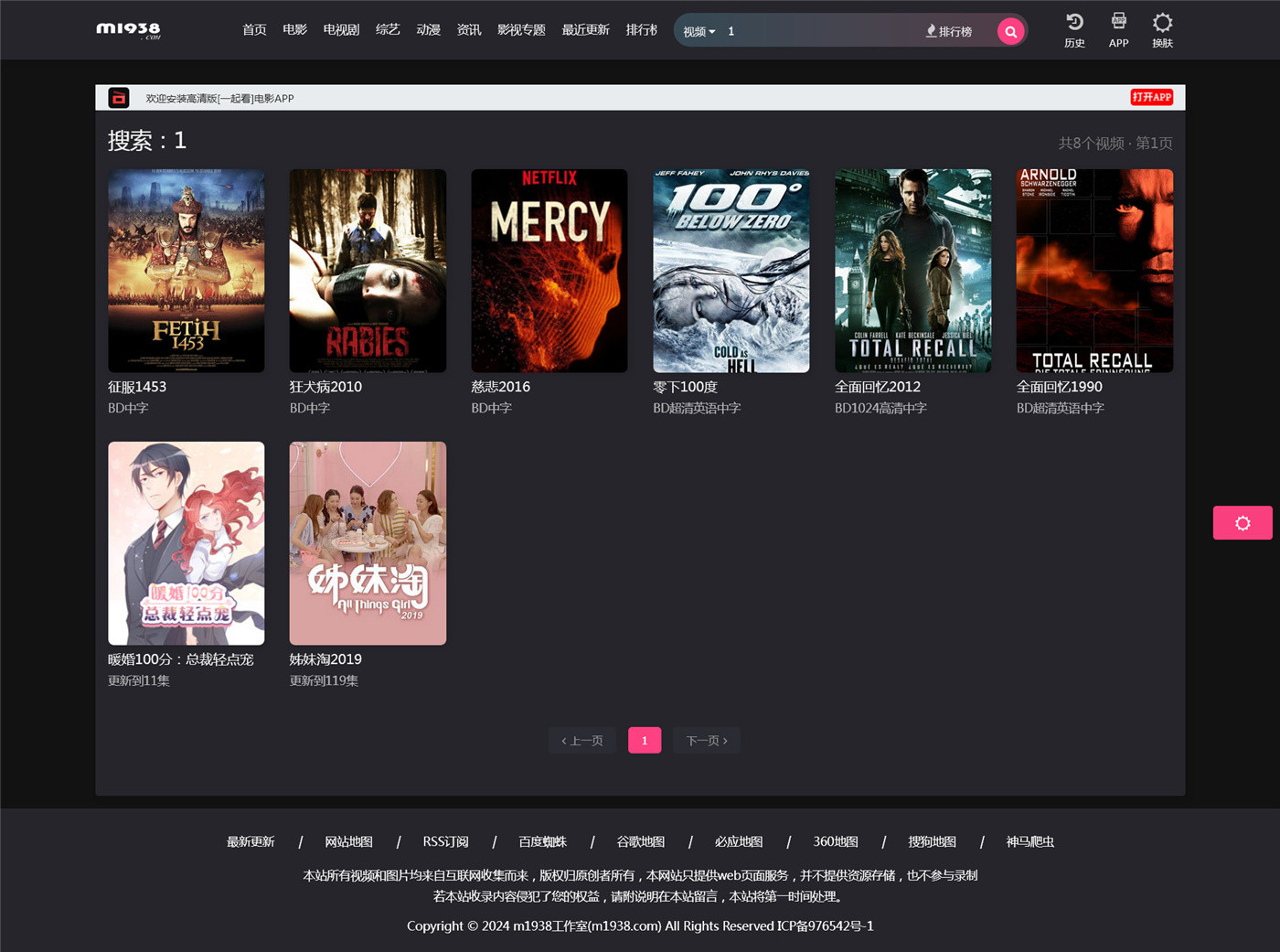The width and height of the screenshot is (1280, 952).
Task: Click the 下一页 next page button
Action: pyautogui.click(x=707, y=741)
